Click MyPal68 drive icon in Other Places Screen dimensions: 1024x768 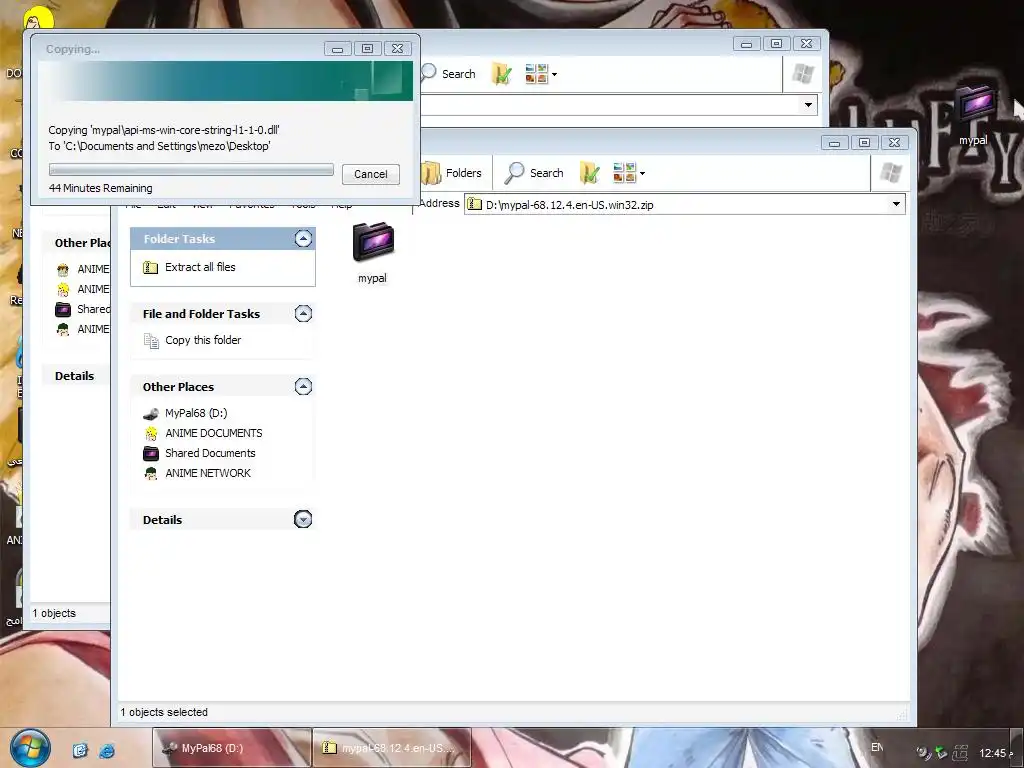(x=151, y=413)
